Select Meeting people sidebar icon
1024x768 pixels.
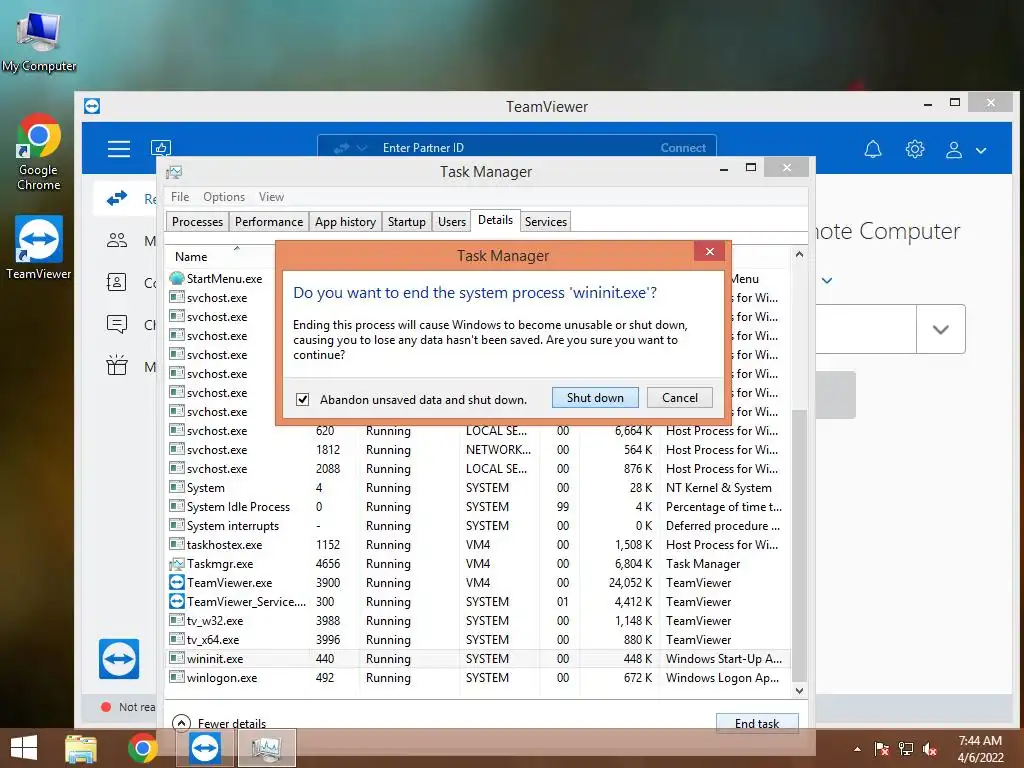(117, 240)
